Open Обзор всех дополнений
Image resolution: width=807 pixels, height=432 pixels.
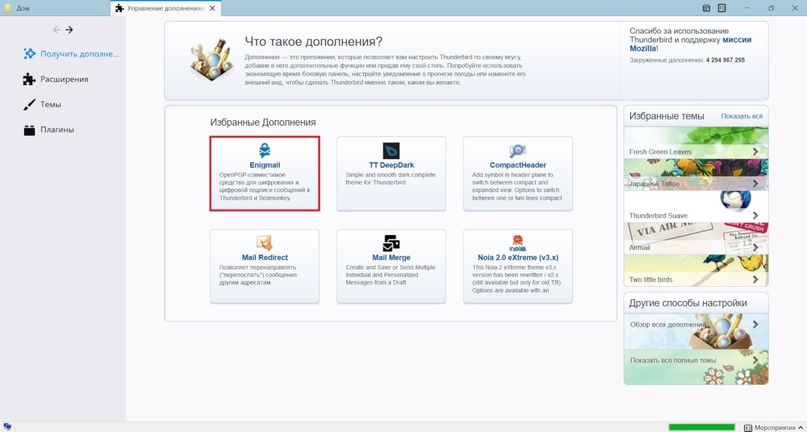point(696,331)
